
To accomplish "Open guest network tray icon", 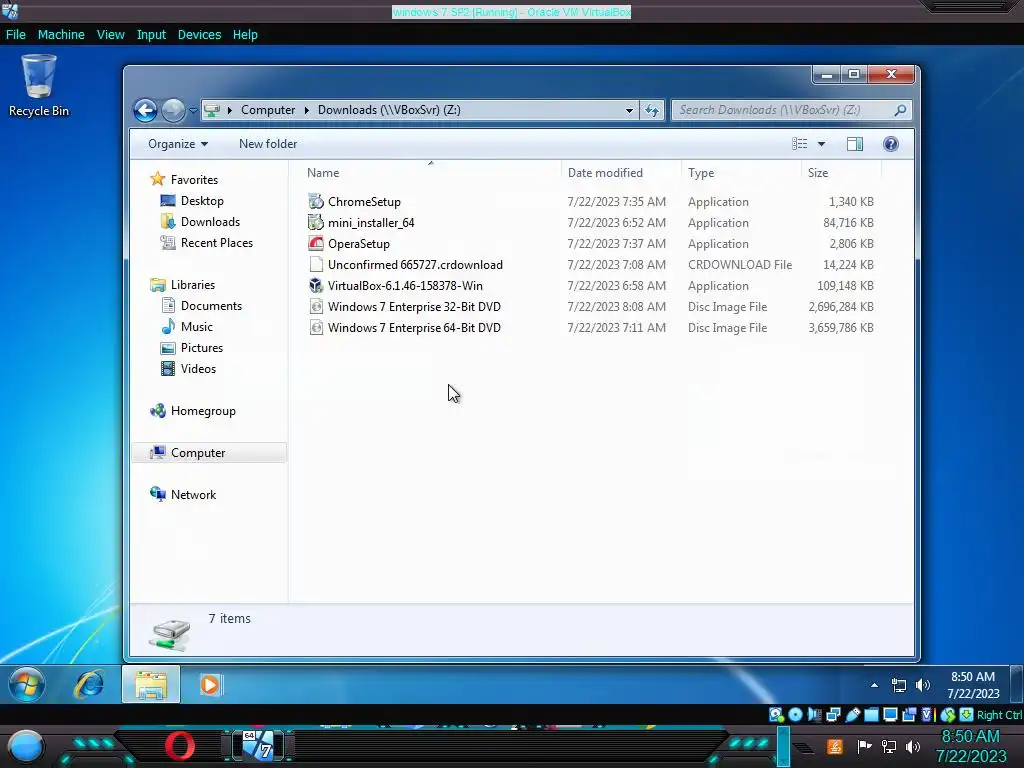I will [x=899, y=685].
